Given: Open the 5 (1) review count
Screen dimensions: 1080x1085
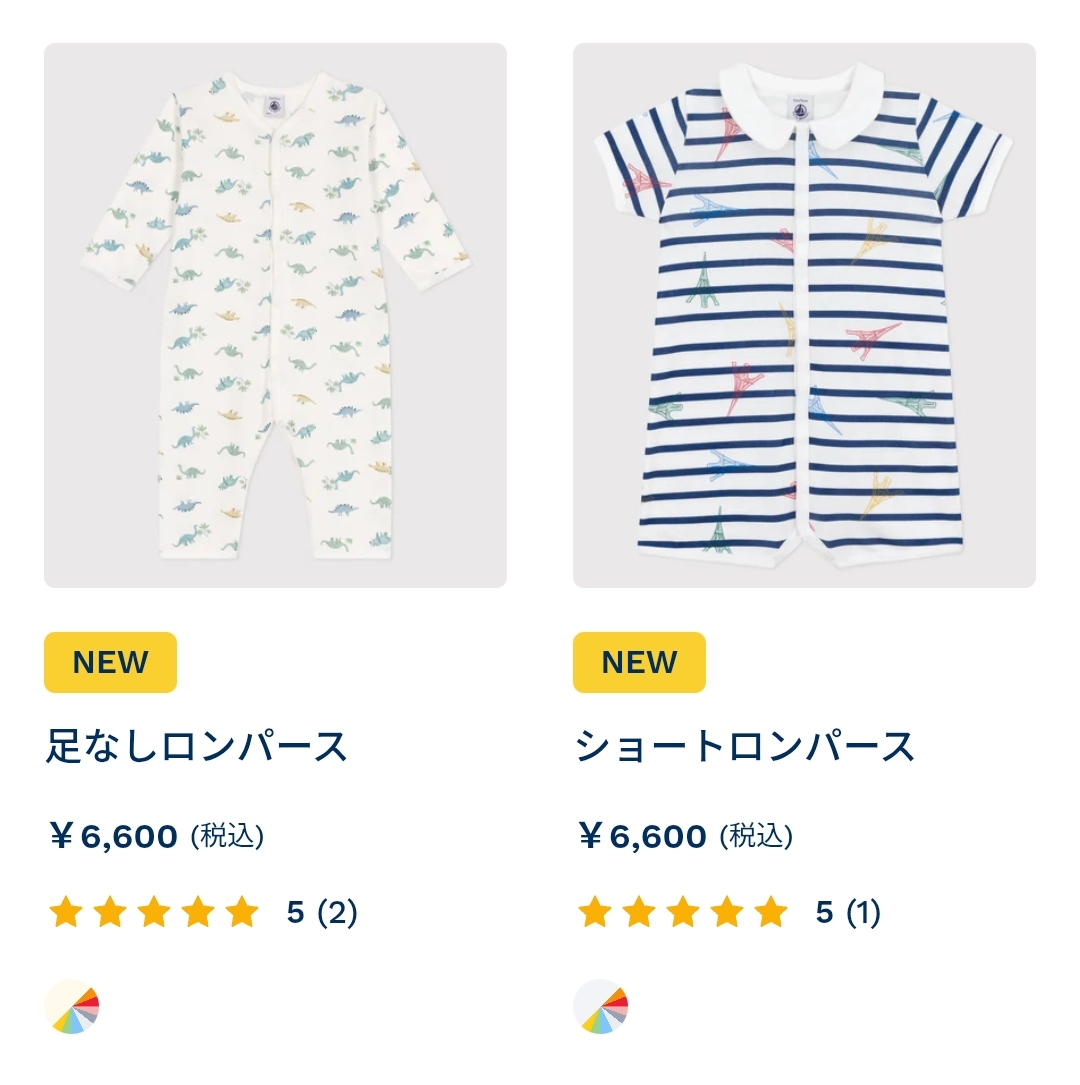Looking at the screenshot, I should point(848,912).
